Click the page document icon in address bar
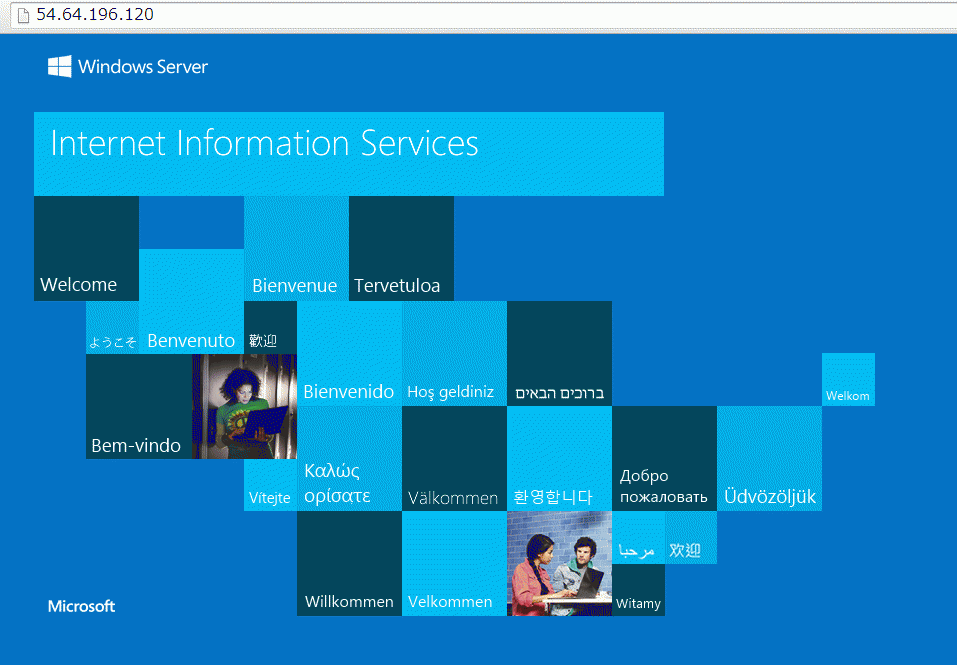 coord(23,15)
